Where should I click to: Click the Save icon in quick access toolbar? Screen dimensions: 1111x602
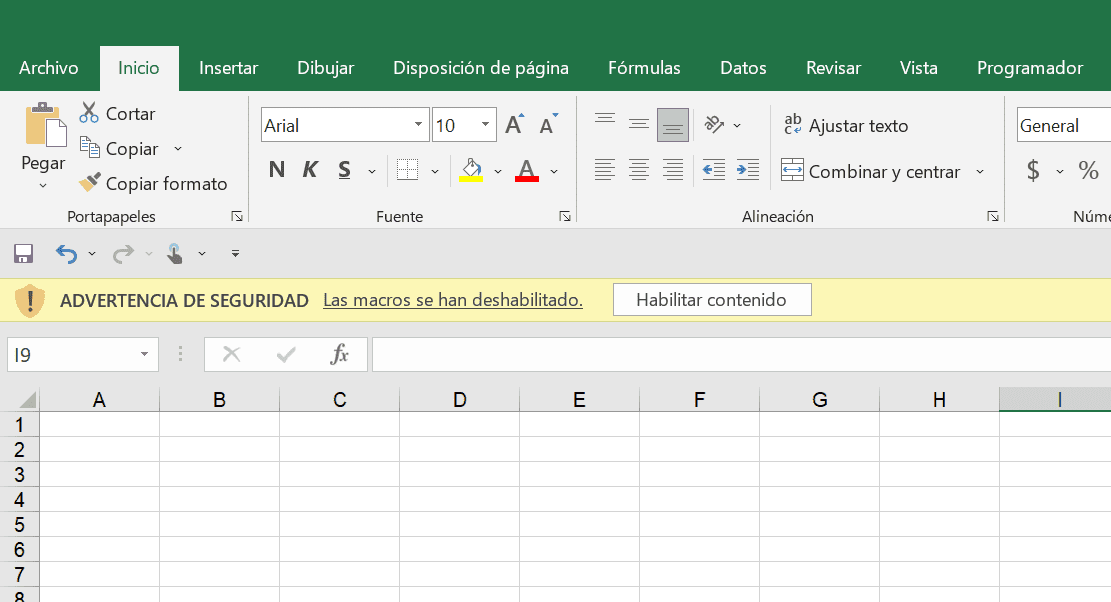pos(23,254)
